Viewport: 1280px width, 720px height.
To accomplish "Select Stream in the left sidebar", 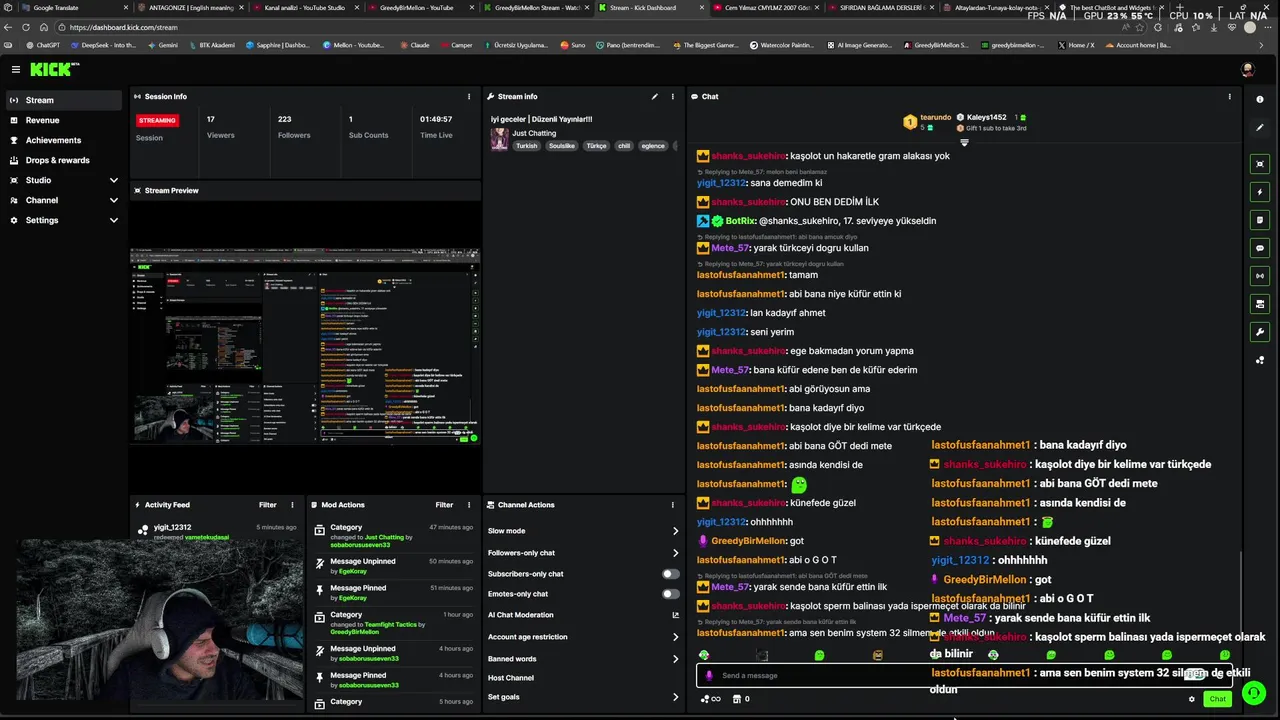I will click(63, 100).
